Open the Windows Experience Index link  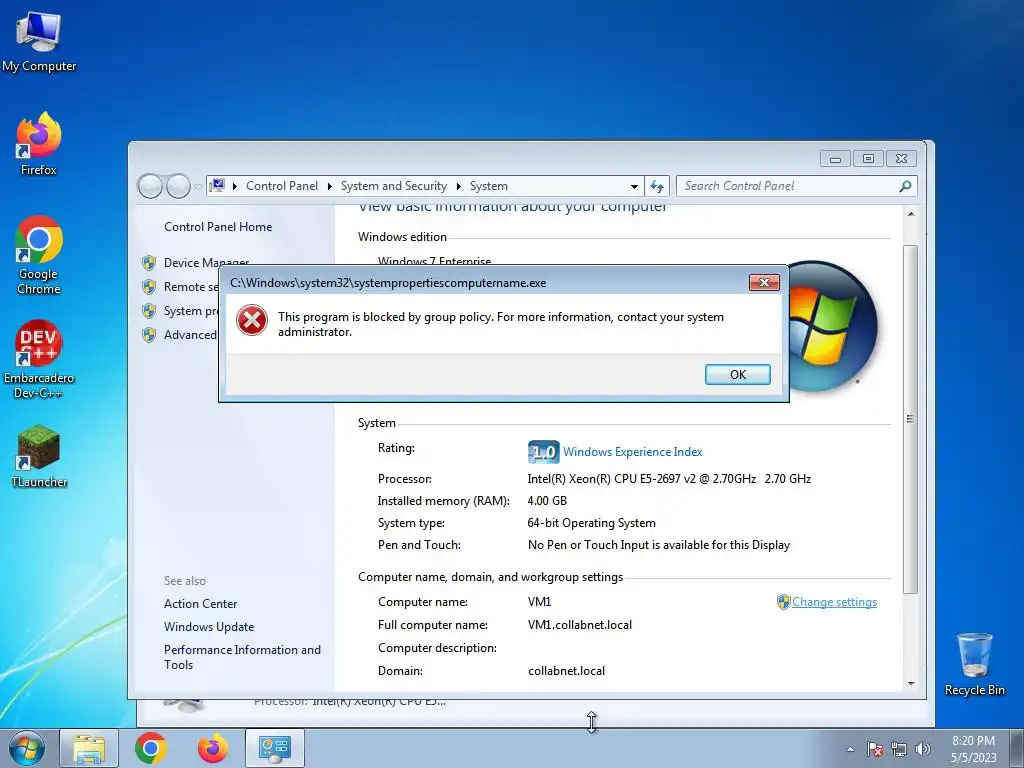(632, 452)
